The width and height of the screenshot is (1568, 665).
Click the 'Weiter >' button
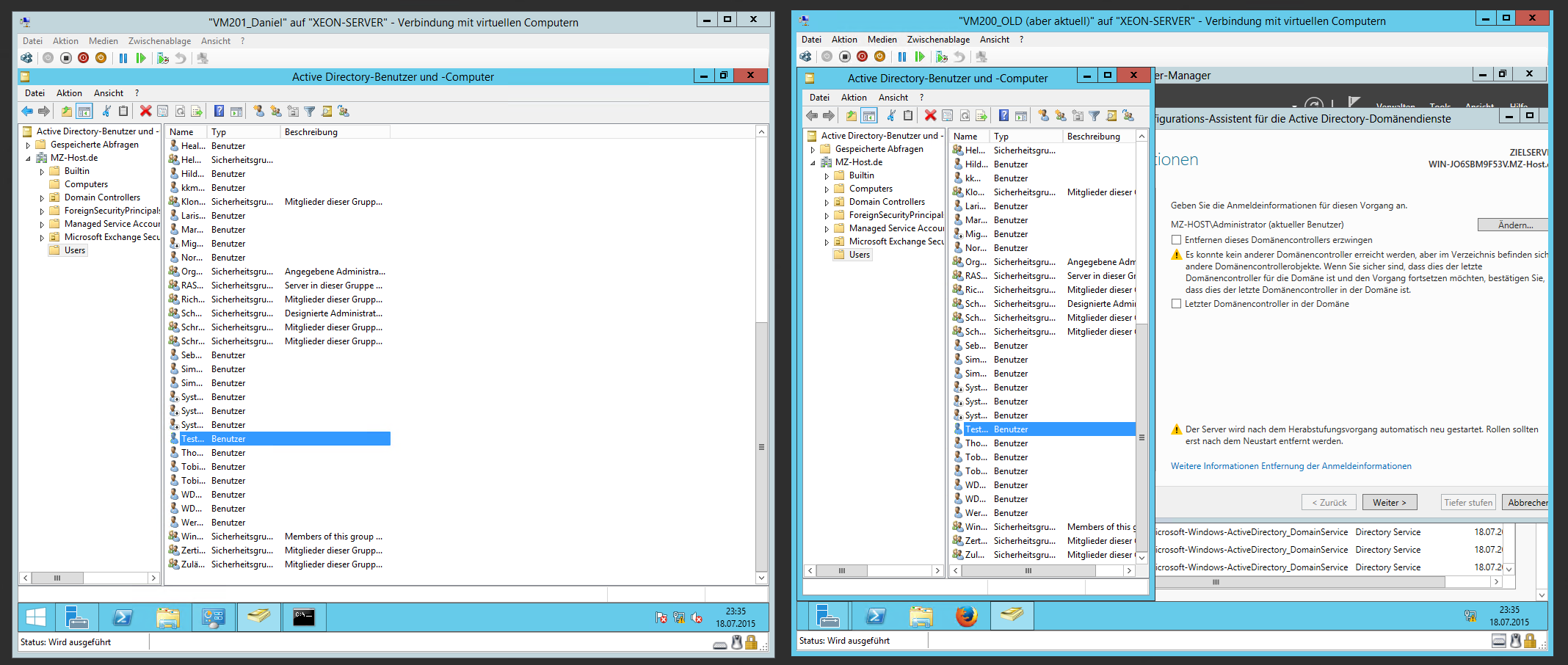1389,503
